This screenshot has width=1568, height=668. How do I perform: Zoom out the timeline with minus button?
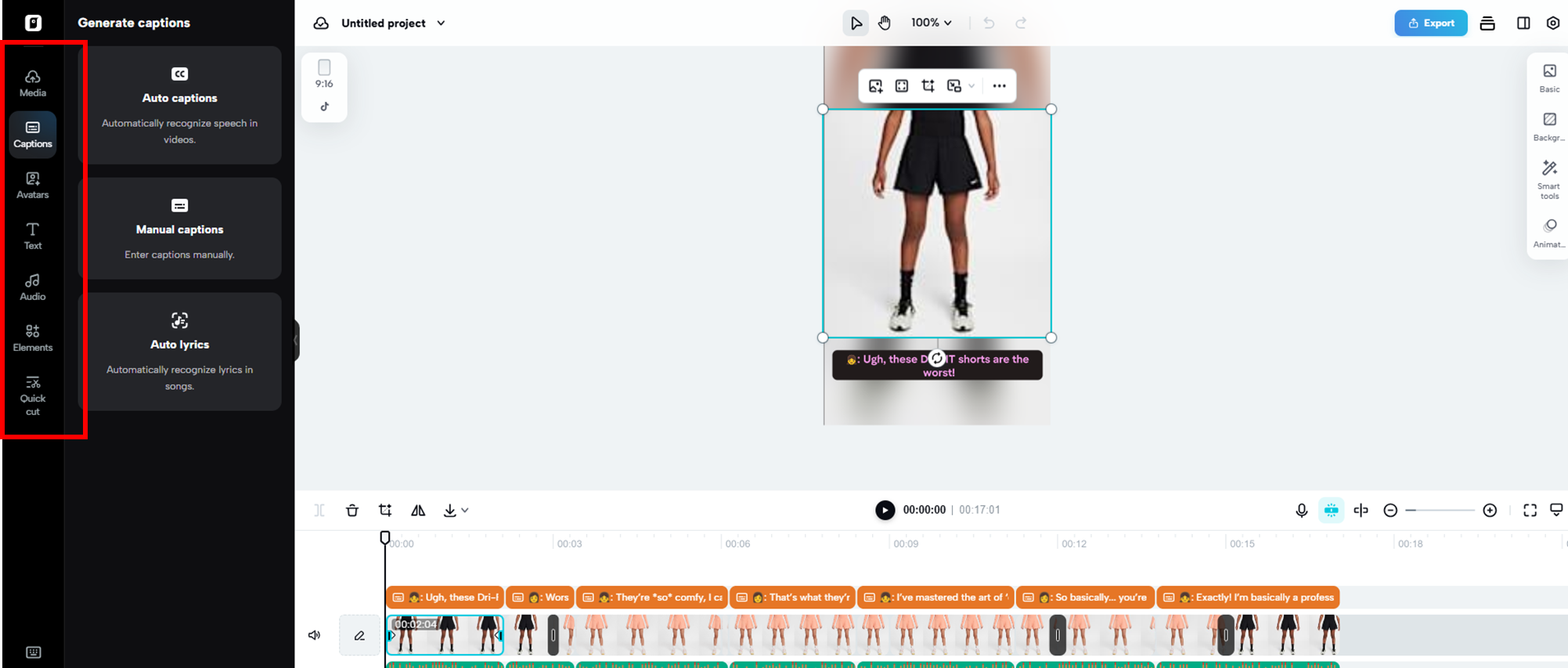(1390, 511)
